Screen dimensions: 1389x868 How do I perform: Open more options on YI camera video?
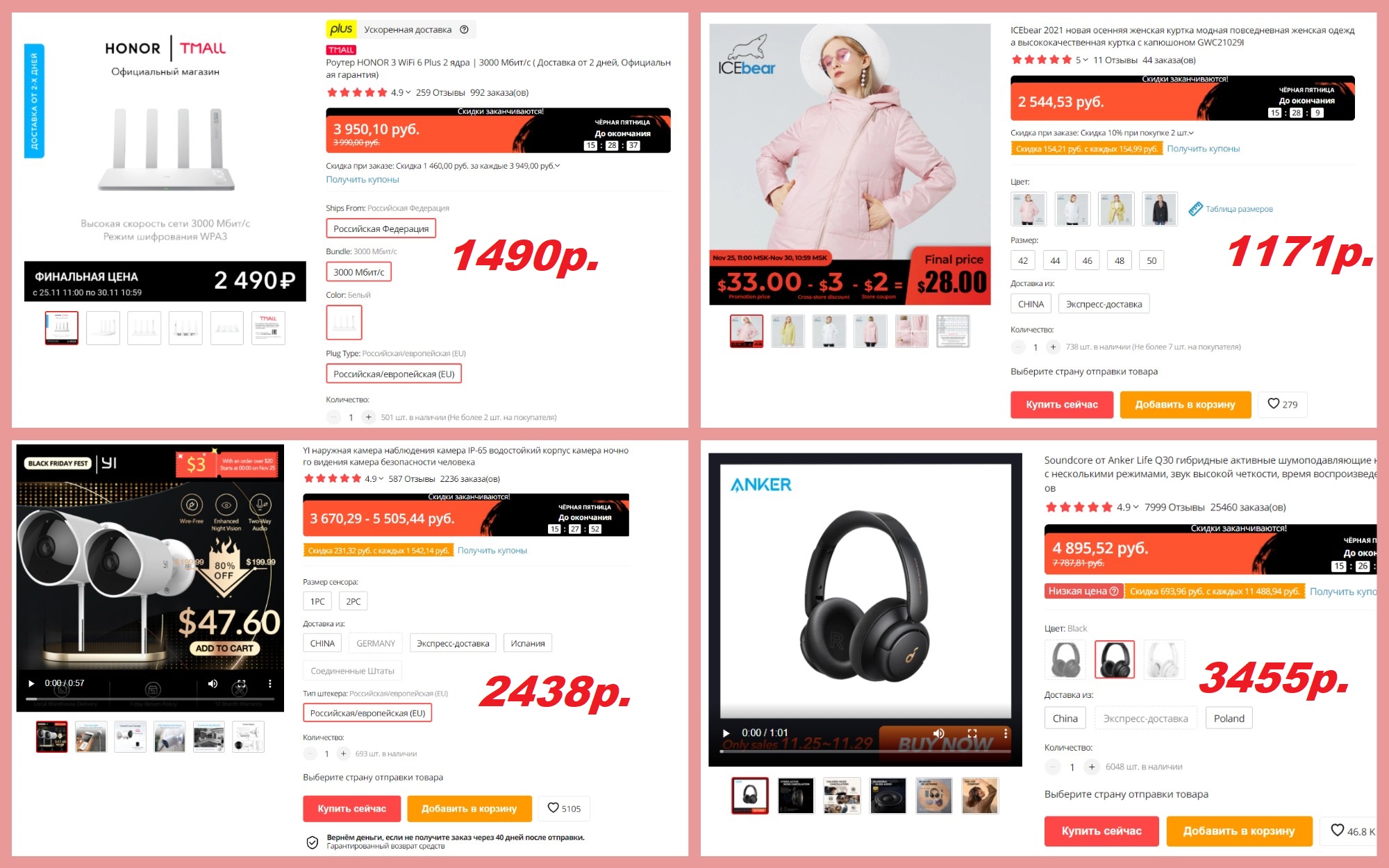pyautogui.click(x=270, y=683)
